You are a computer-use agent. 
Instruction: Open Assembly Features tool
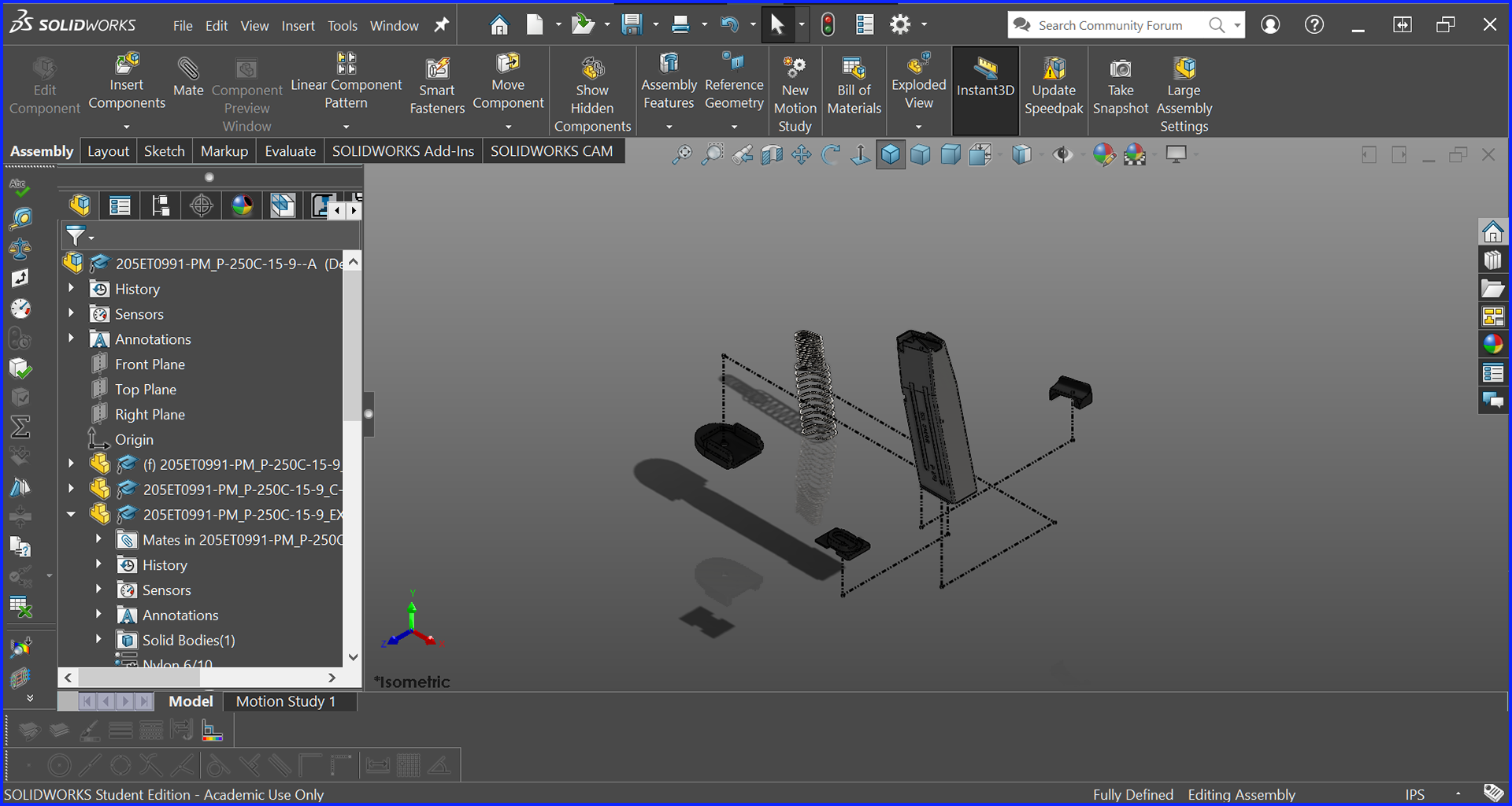tap(669, 81)
